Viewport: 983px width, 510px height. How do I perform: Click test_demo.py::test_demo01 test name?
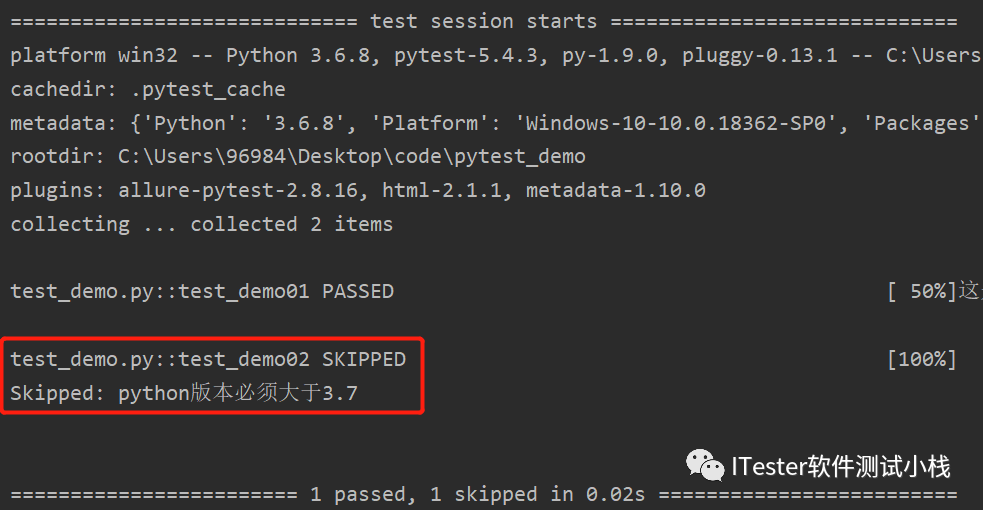pyautogui.click(x=162, y=292)
